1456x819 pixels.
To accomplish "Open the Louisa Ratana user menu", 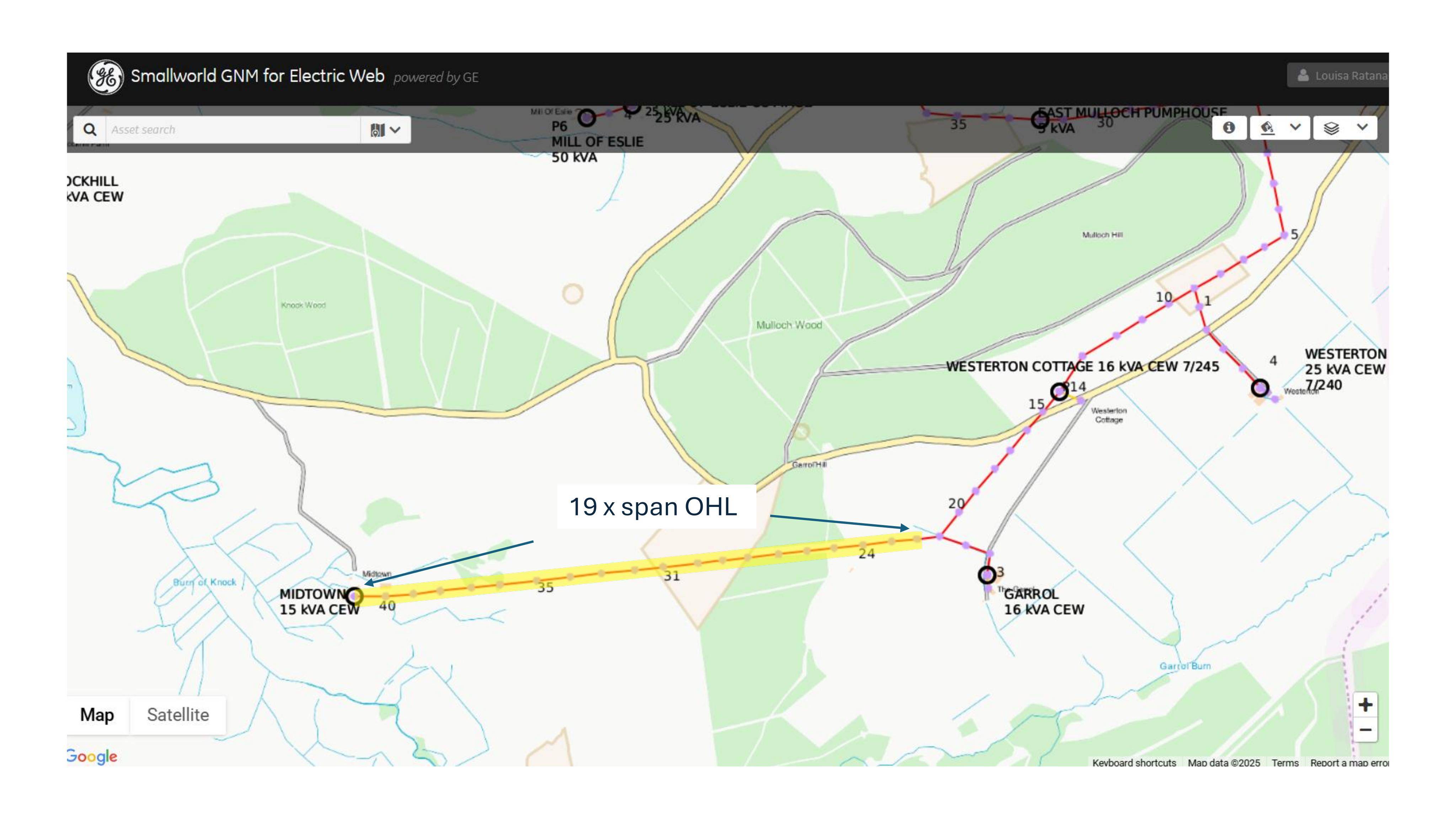I will 1338,76.
